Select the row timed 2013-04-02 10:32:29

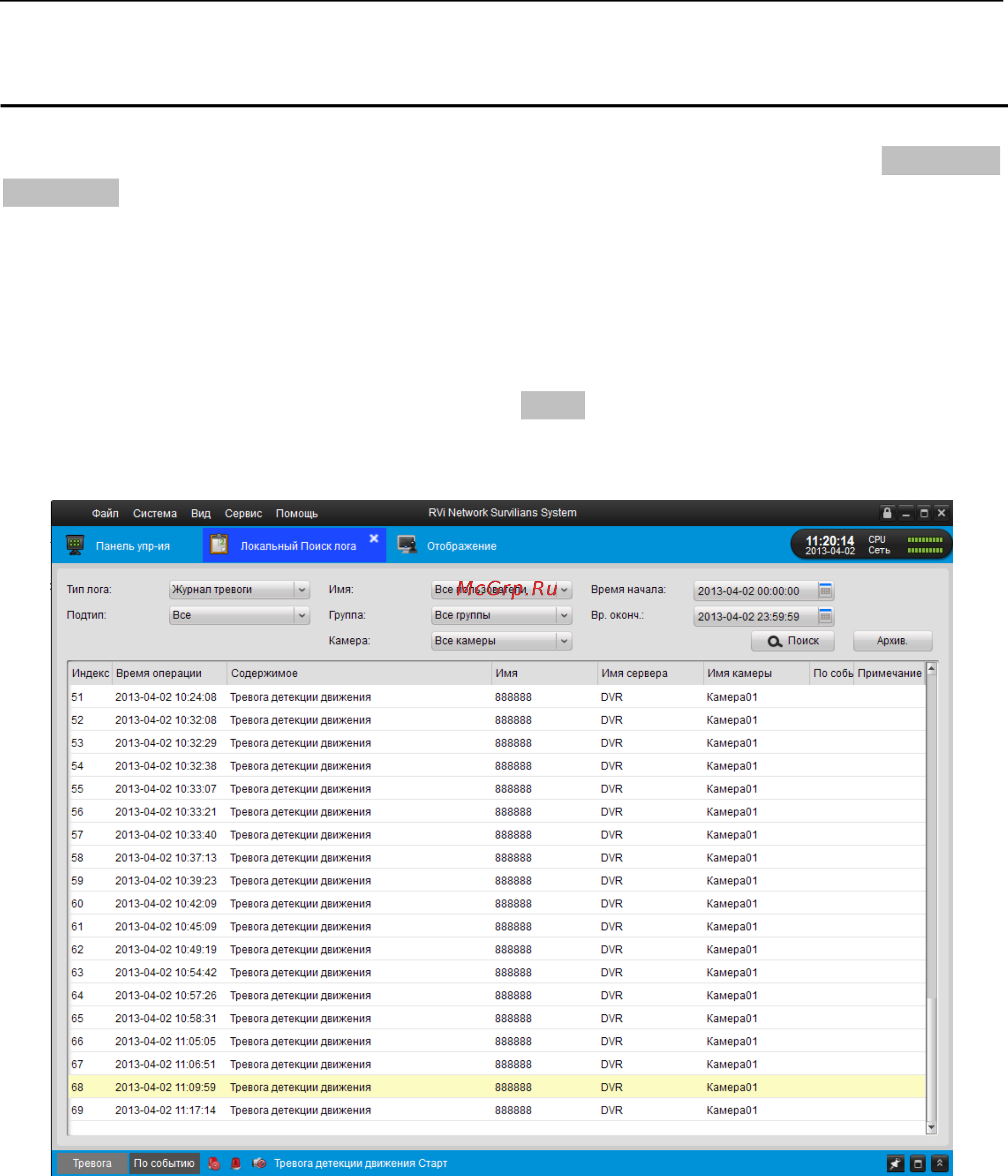click(x=497, y=743)
